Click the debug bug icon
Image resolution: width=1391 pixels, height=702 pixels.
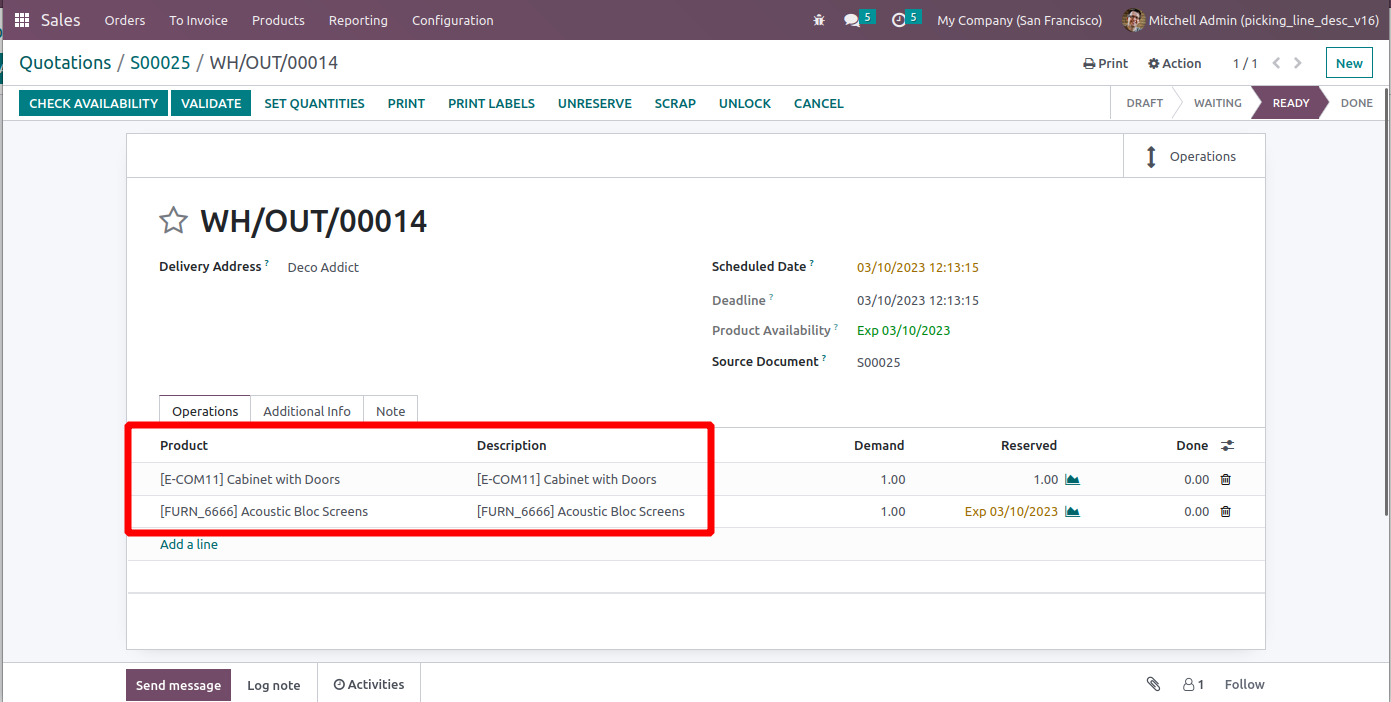tap(820, 20)
